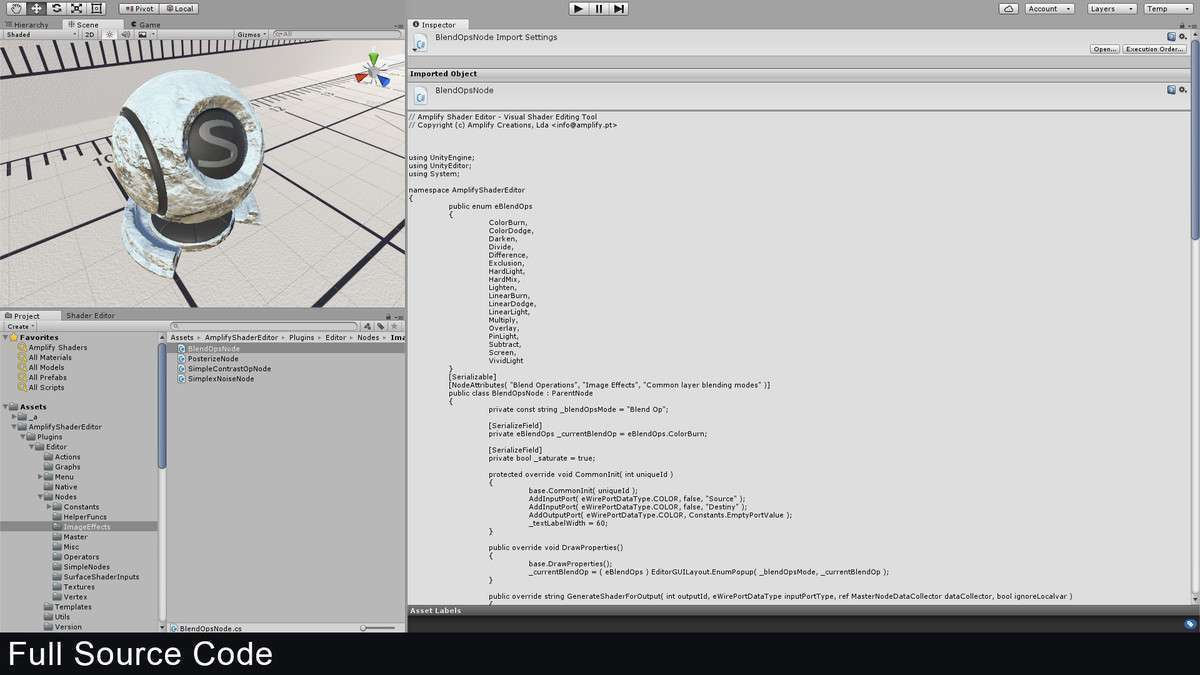Toggle Pivot handle position mode
This screenshot has height=675, width=1200.
tap(139, 8)
